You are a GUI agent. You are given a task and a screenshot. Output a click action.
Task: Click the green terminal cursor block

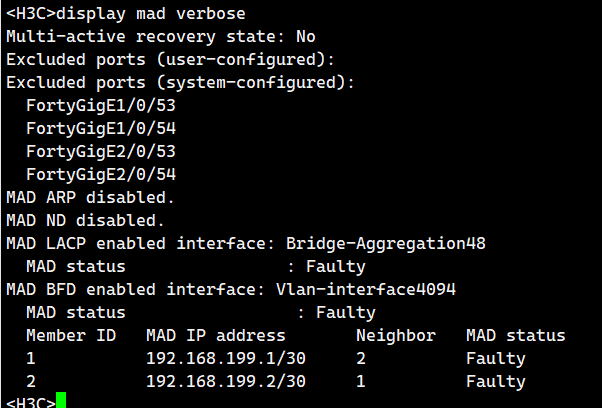pos(61,402)
